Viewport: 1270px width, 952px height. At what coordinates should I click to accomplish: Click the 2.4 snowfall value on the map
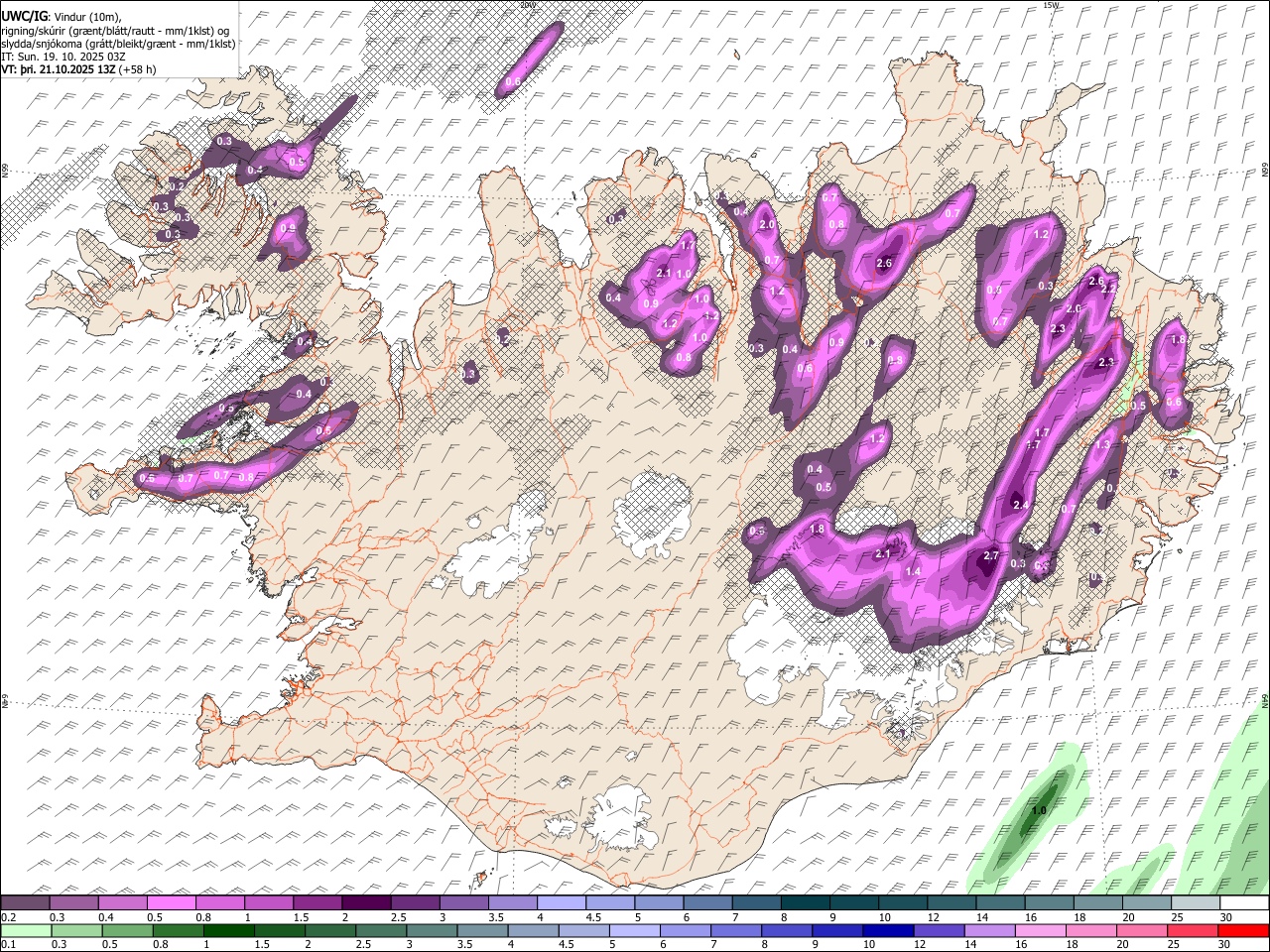1021,505
